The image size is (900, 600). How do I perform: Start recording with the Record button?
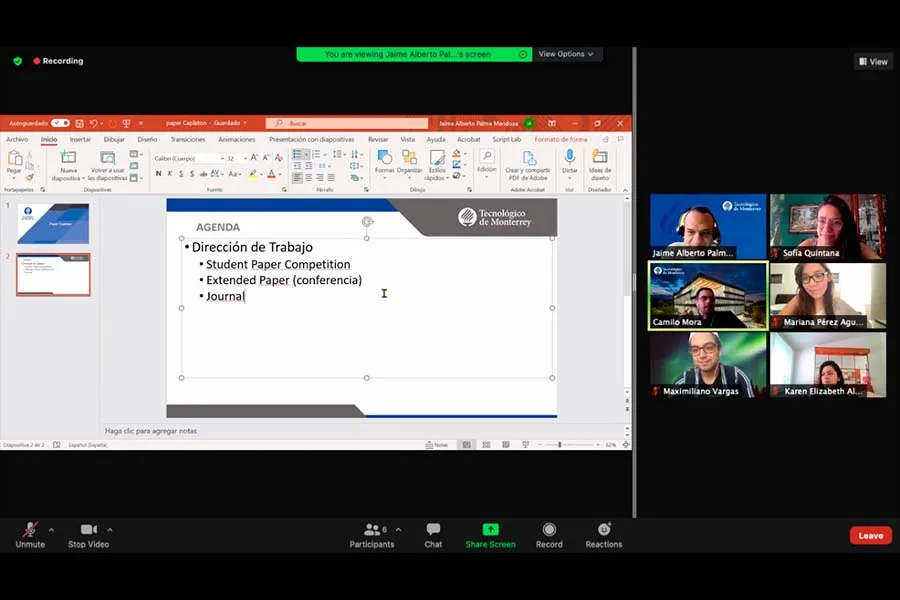pyautogui.click(x=549, y=534)
